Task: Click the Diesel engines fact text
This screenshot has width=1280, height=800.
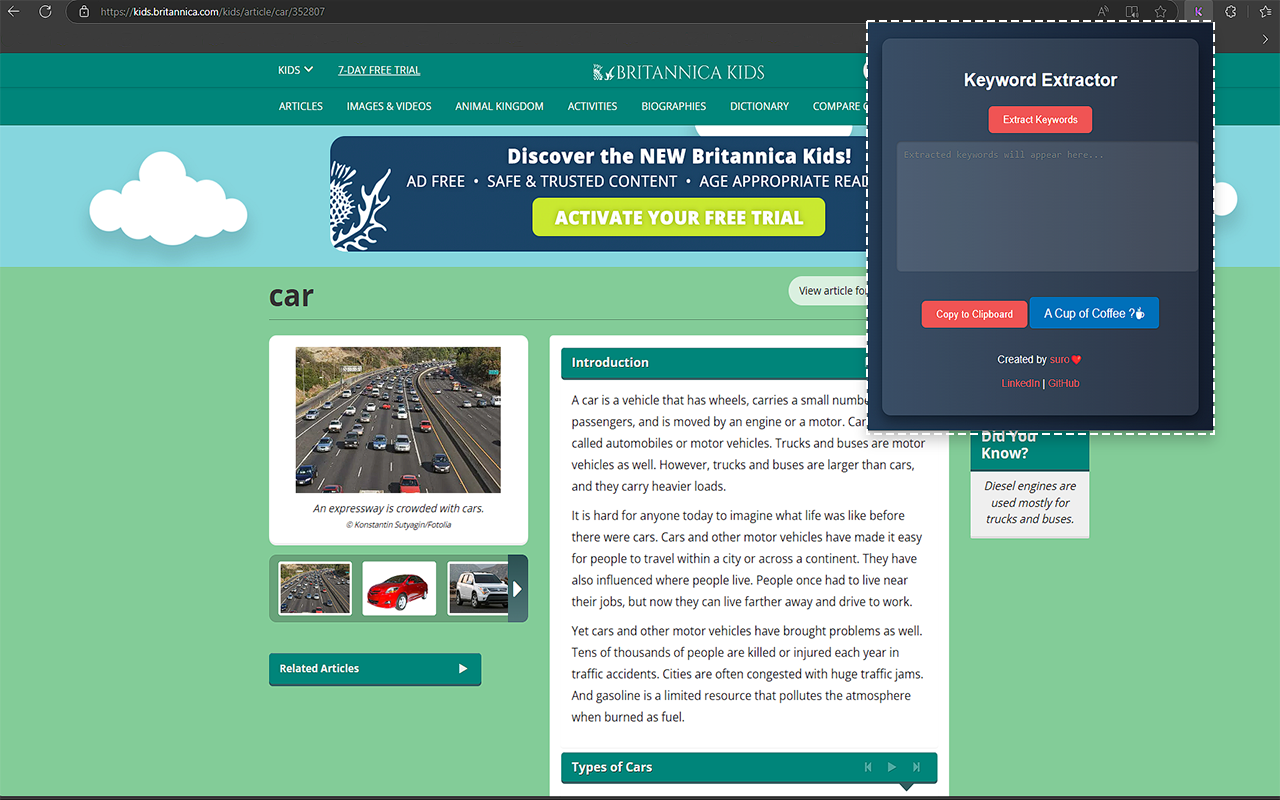Action: click(1030, 502)
